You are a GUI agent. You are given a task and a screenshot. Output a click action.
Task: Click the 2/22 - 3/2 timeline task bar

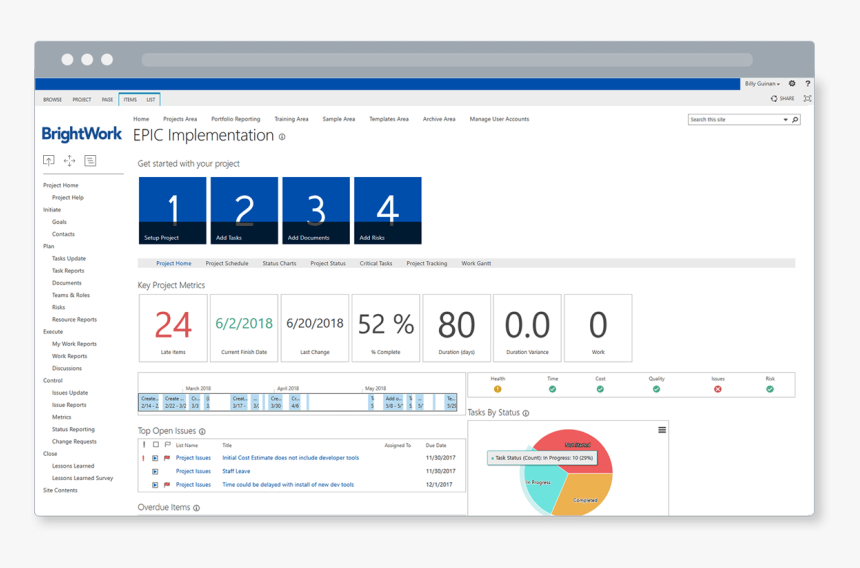[176, 402]
